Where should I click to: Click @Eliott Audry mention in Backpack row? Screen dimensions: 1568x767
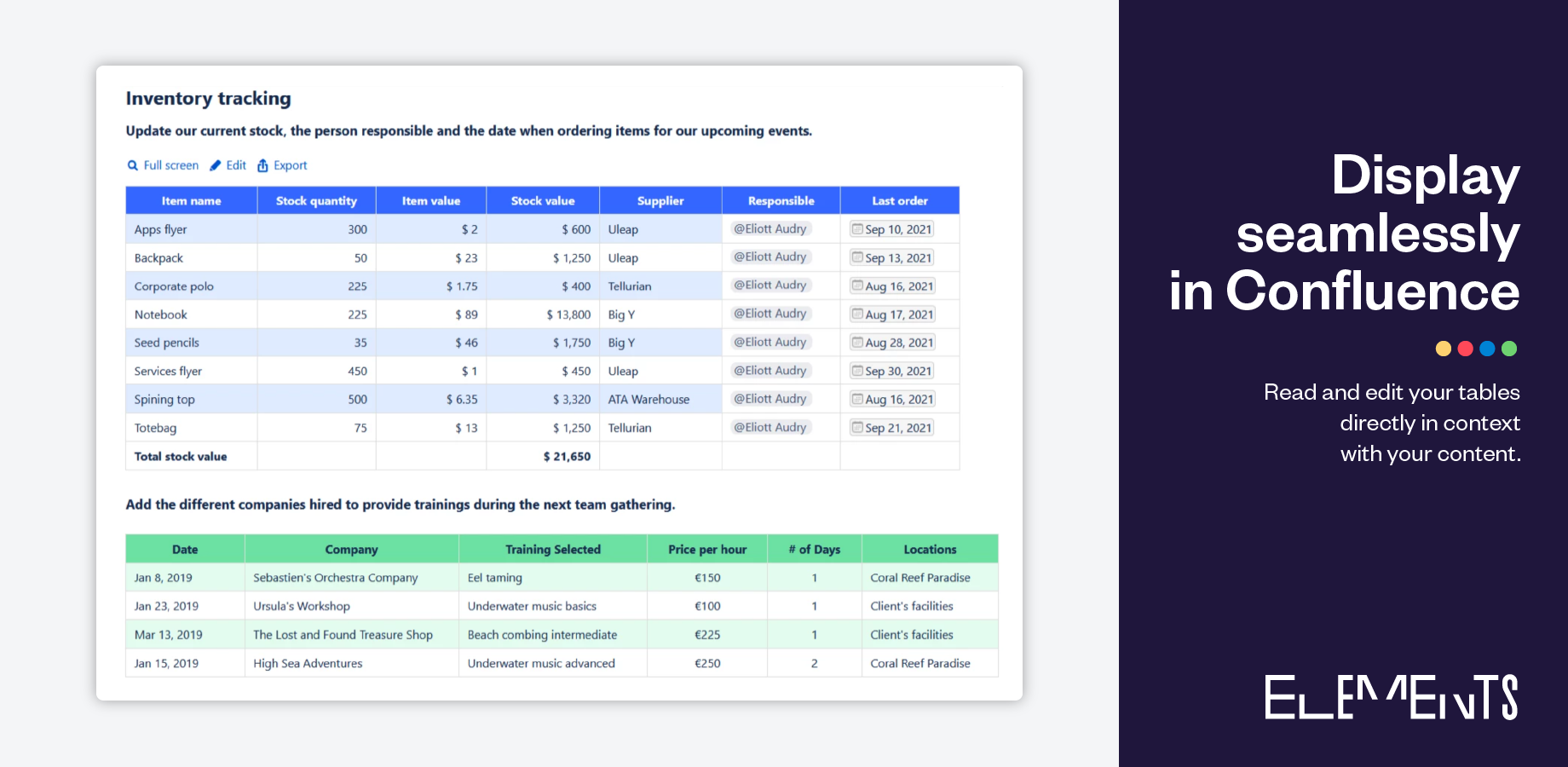tap(770, 257)
